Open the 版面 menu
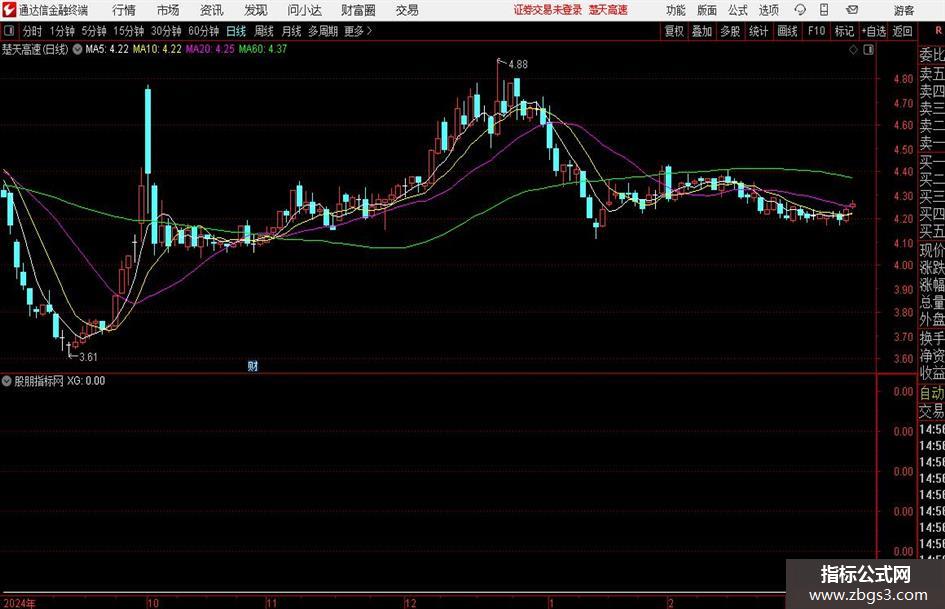 click(x=706, y=10)
